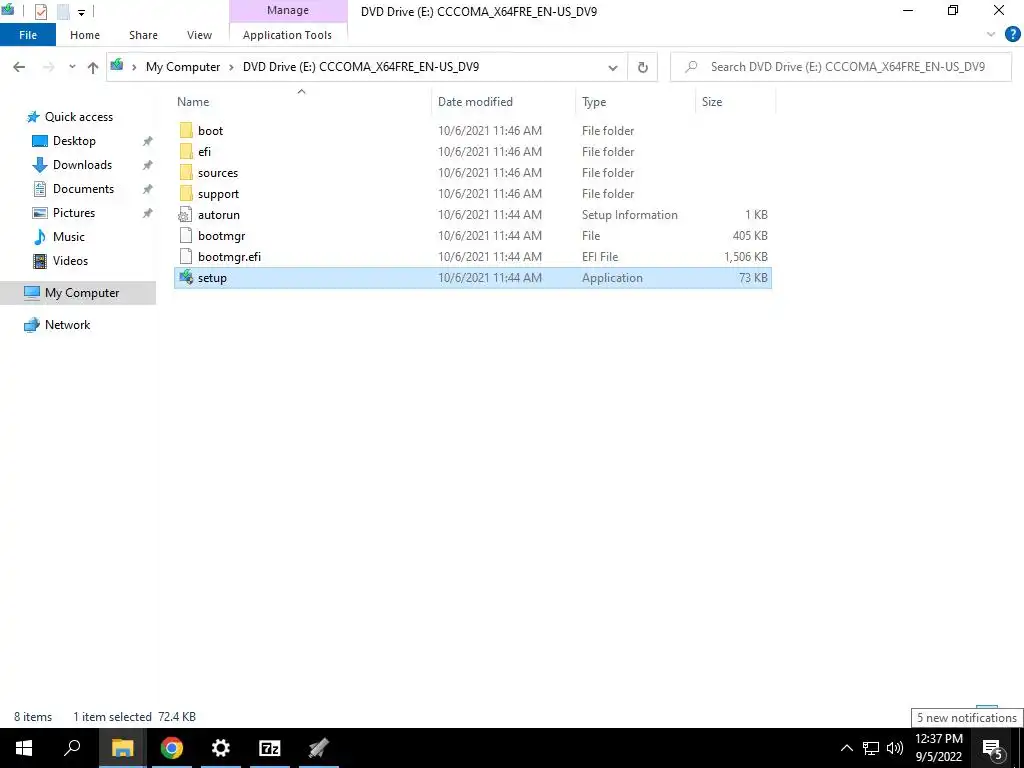
Task: Select the efi folder icon
Action: 186,152
